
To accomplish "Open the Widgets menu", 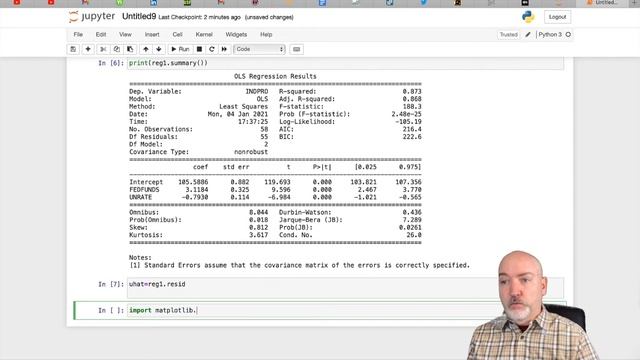I will (236, 35).
